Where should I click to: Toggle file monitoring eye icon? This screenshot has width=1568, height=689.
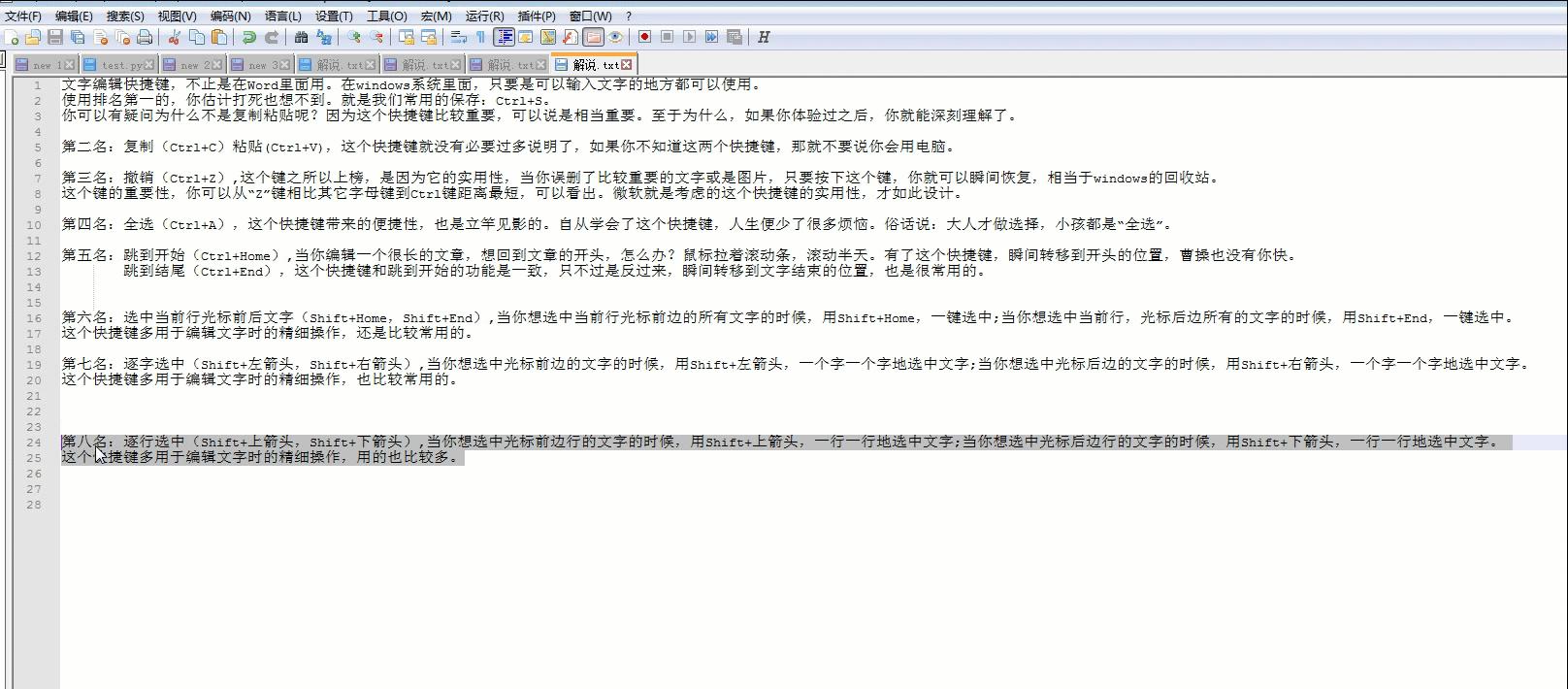coord(615,37)
